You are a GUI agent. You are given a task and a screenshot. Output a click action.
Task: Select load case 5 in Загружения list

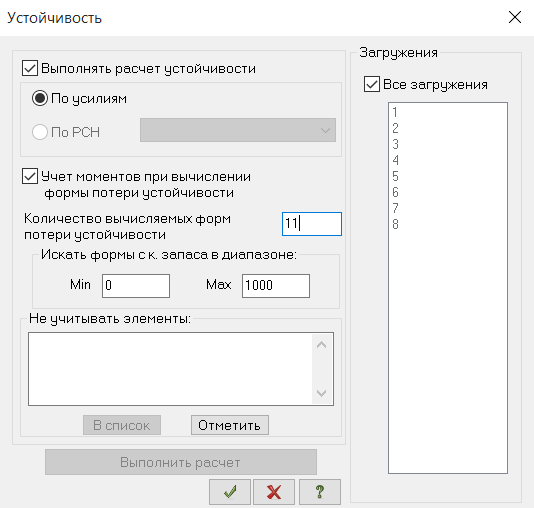tap(448, 176)
